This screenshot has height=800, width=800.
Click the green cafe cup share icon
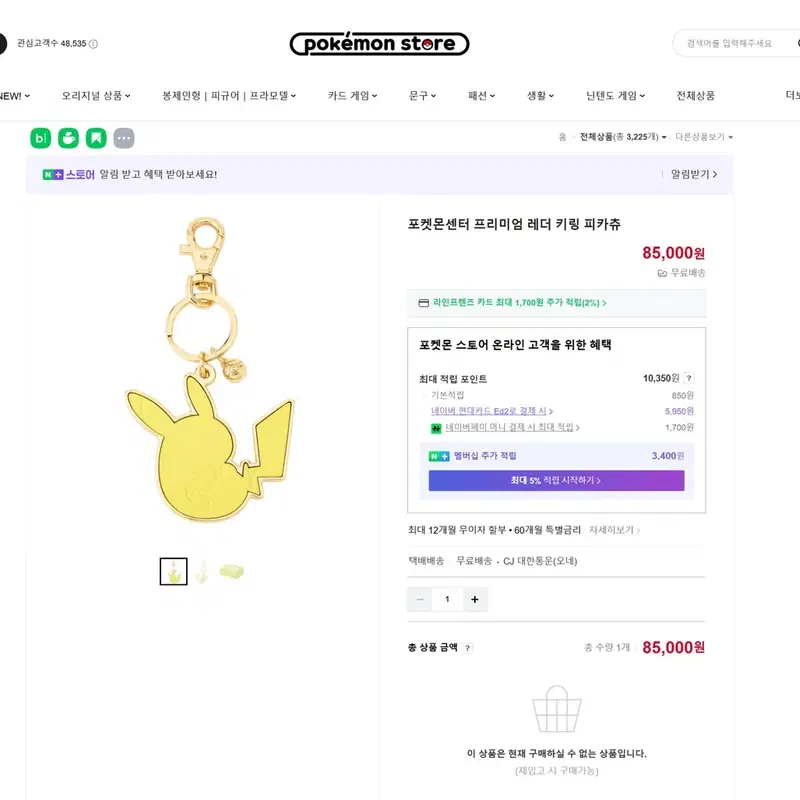click(68, 138)
